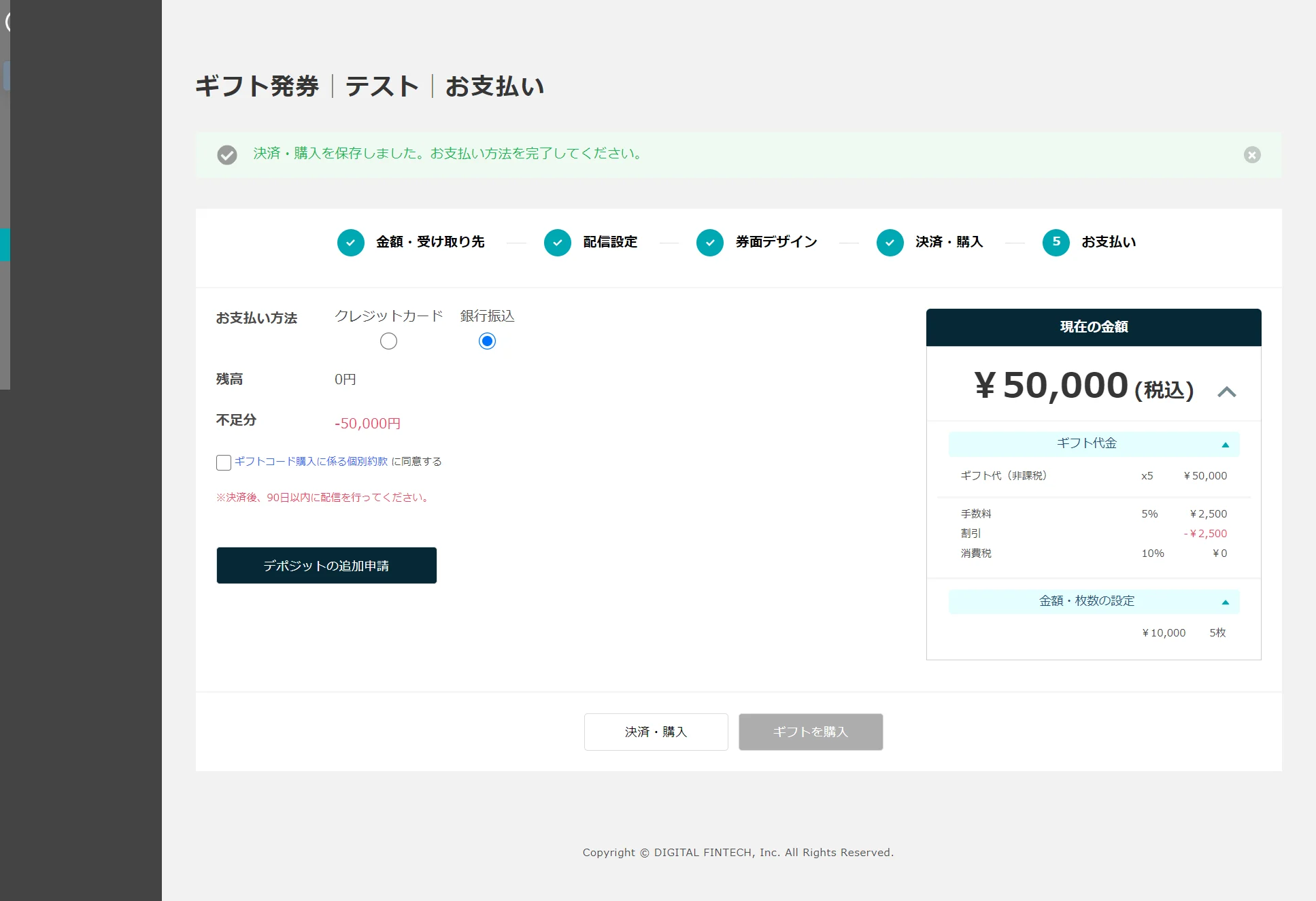
Task: Click the ¥10,000 denomination value
Action: [1164, 633]
